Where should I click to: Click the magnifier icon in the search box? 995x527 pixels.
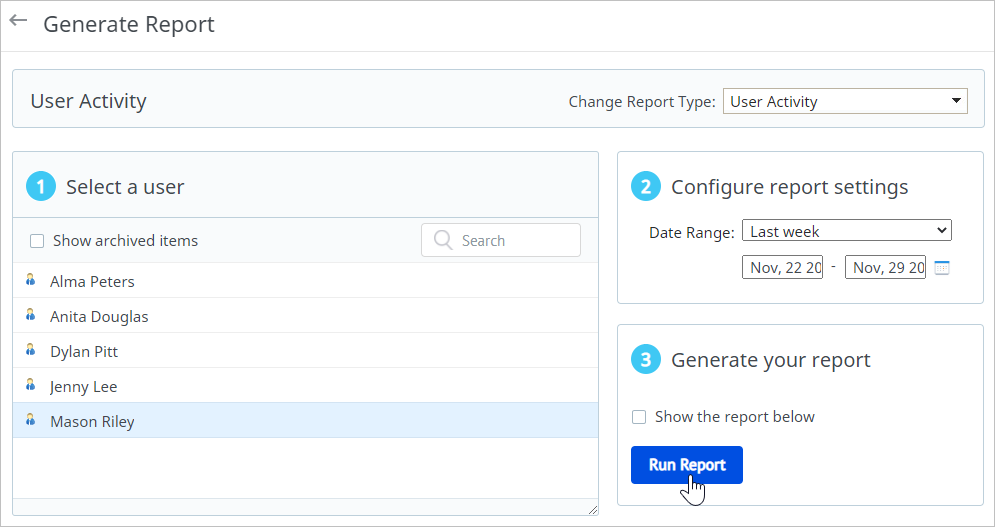[443, 241]
